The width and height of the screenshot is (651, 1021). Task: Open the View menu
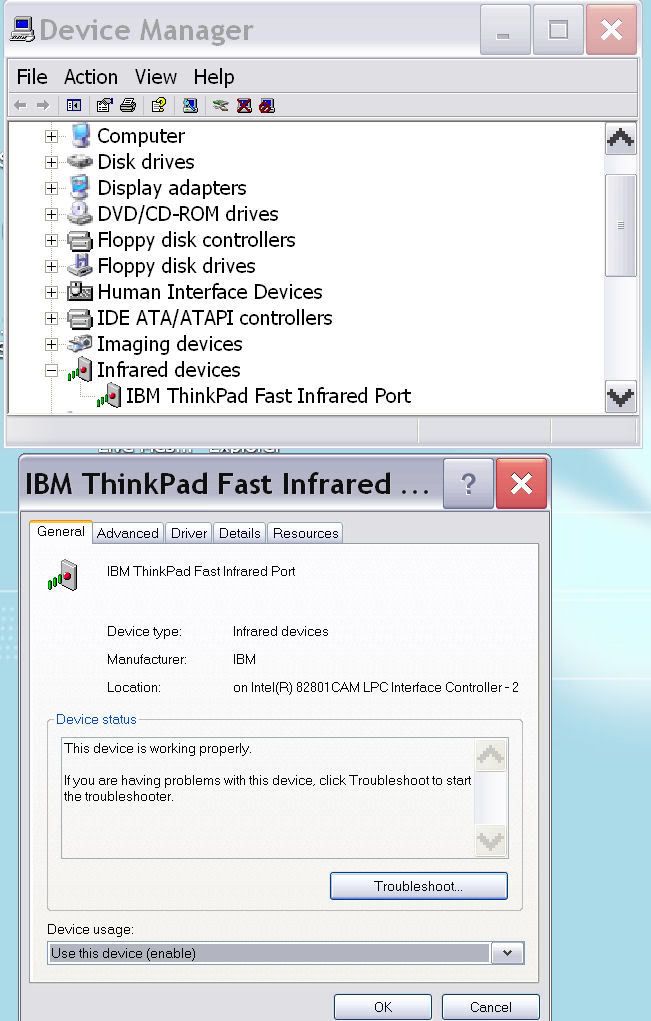click(x=155, y=77)
